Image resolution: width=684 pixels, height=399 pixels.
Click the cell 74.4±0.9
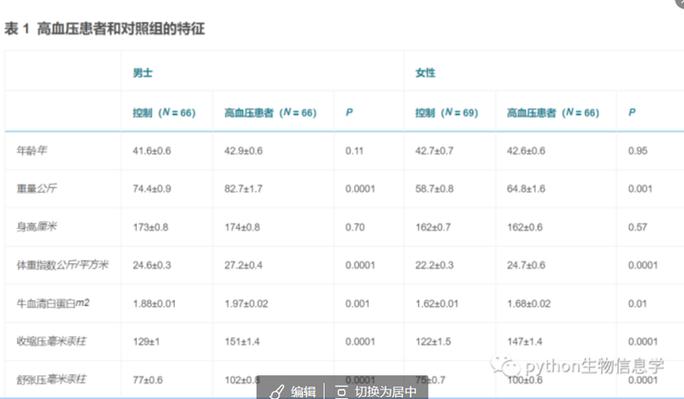(152, 189)
